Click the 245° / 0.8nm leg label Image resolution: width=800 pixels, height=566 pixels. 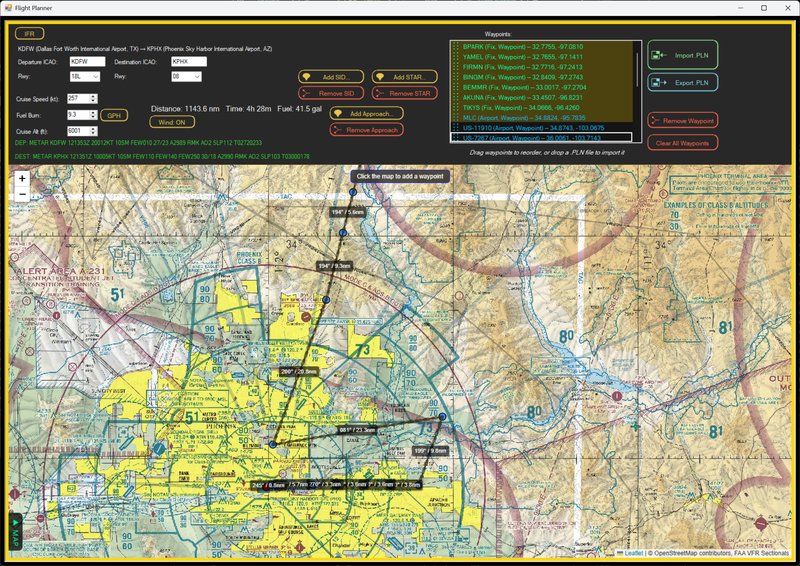click(x=268, y=485)
